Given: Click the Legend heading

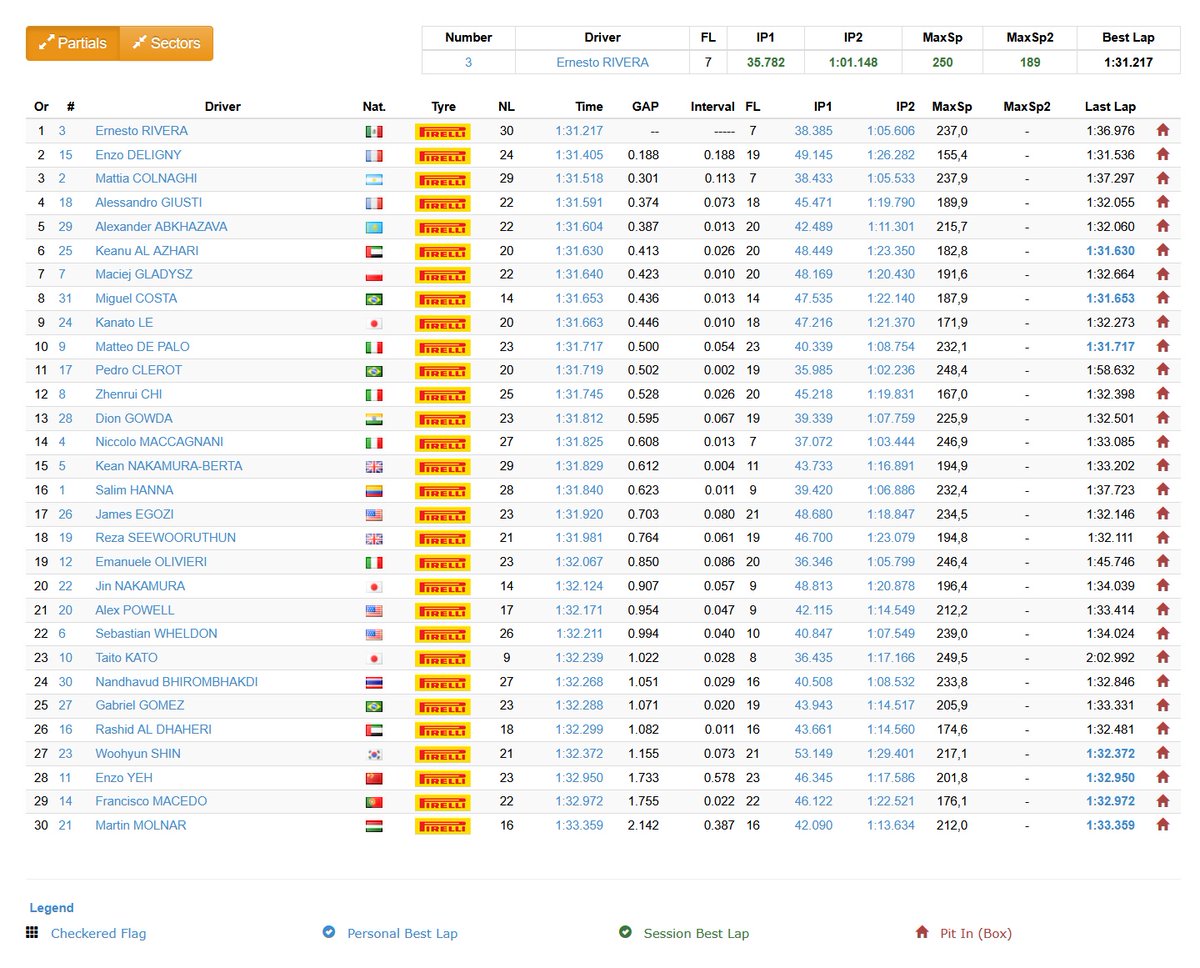Looking at the screenshot, I should (x=52, y=908).
